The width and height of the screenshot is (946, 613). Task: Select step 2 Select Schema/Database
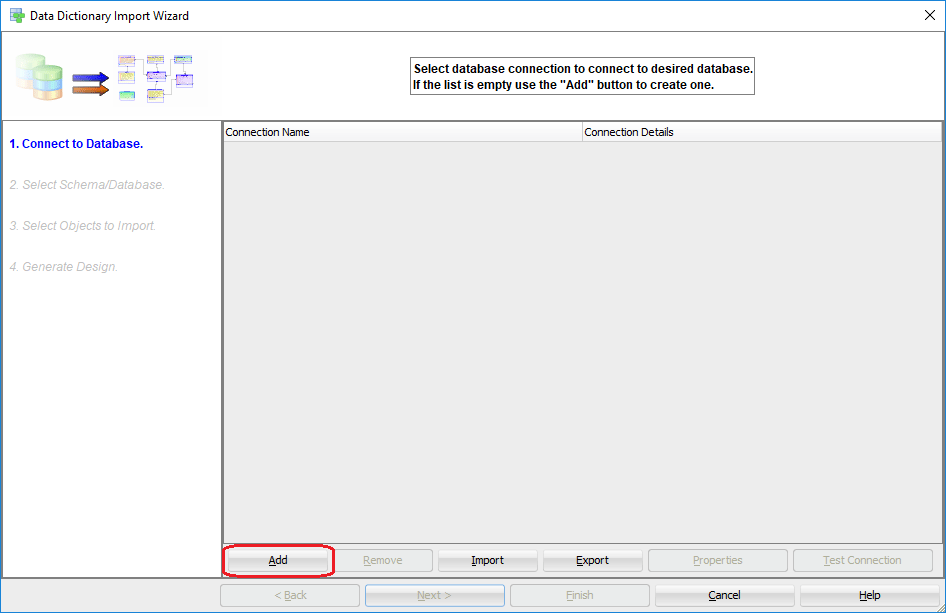87,184
